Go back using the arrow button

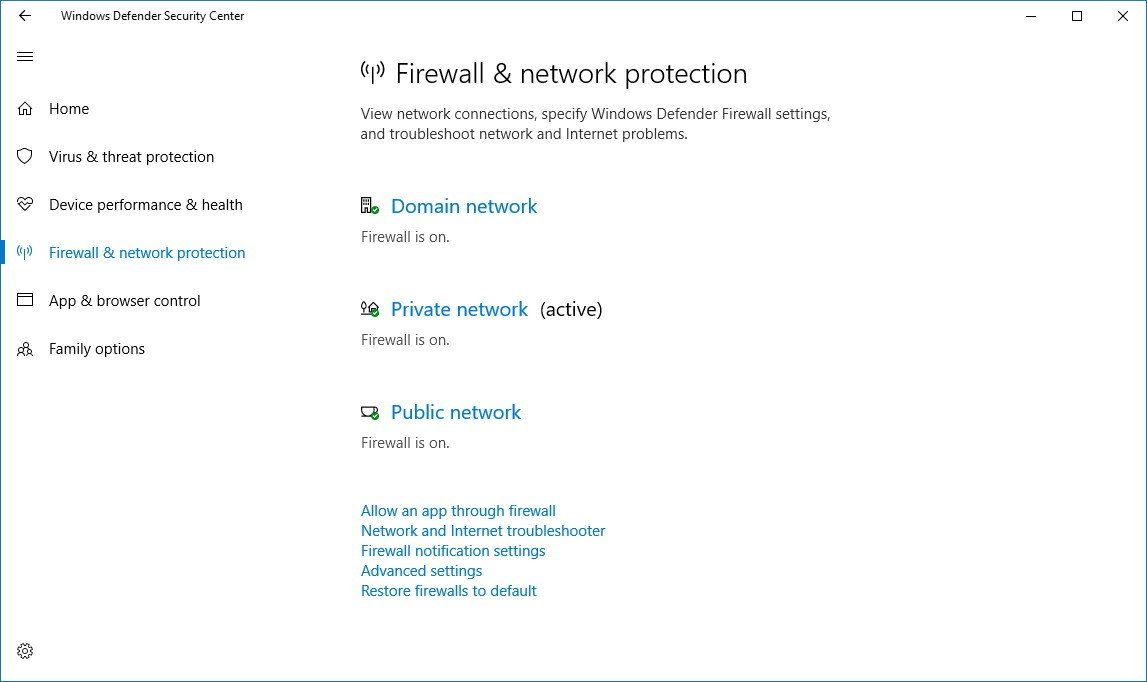point(24,16)
